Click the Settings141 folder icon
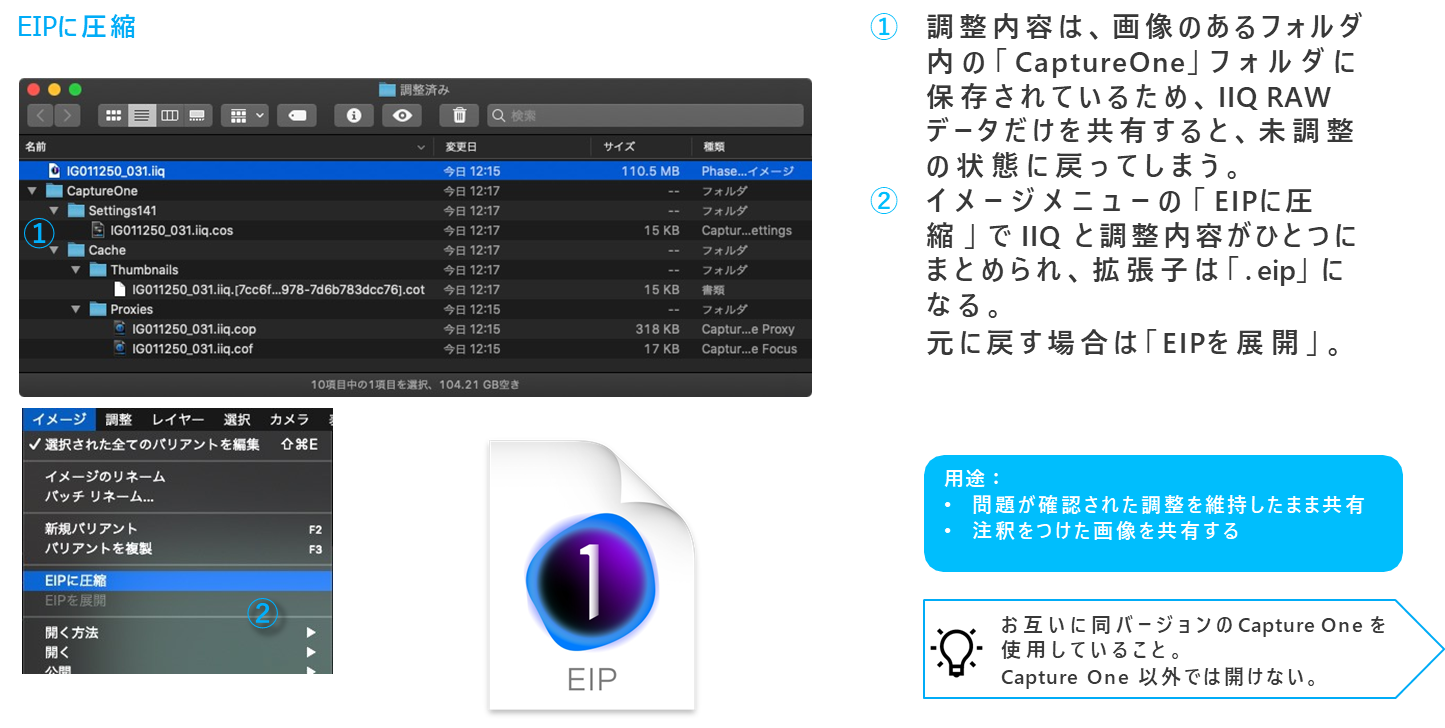The image size is (1445, 728). point(76,211)
